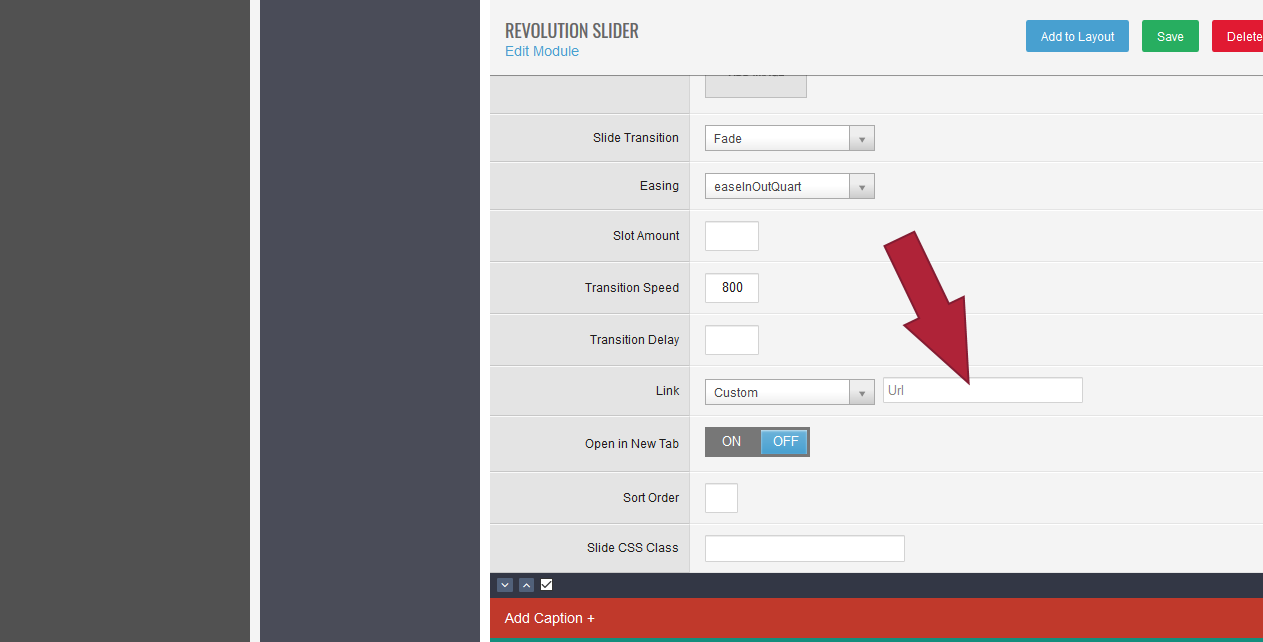Click the move slide down chevron icon
Viewport: 1263px width, 642px height.
click(x=505, y=585)
